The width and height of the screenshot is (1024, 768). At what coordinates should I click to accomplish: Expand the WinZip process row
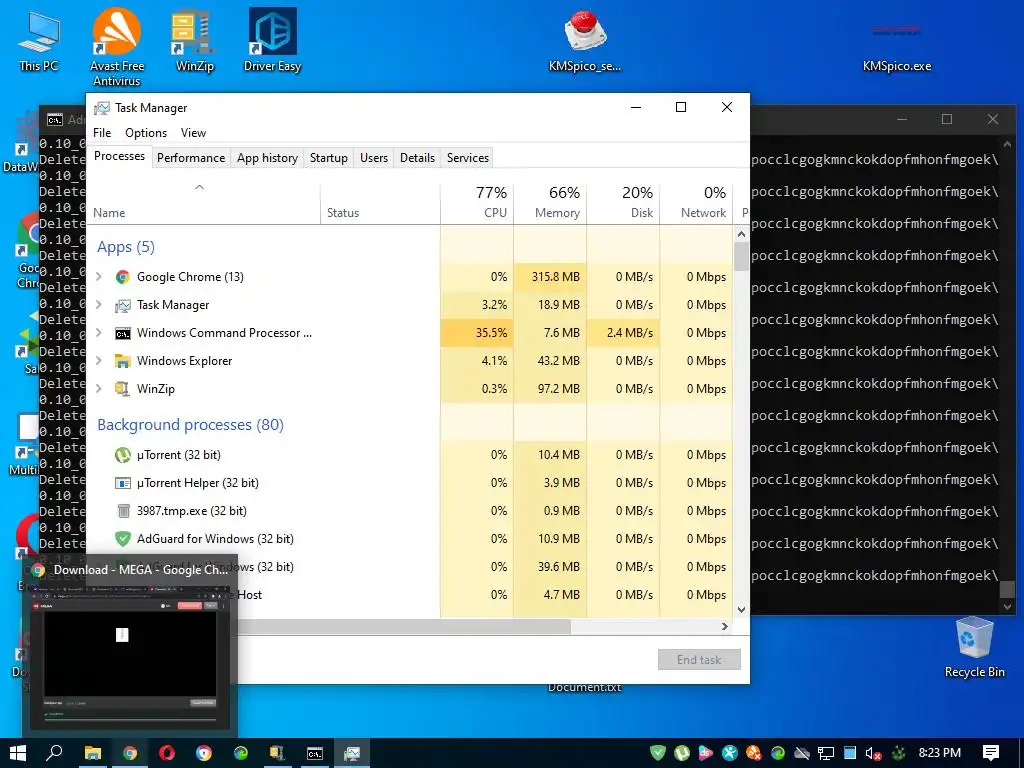coord(99,389)
